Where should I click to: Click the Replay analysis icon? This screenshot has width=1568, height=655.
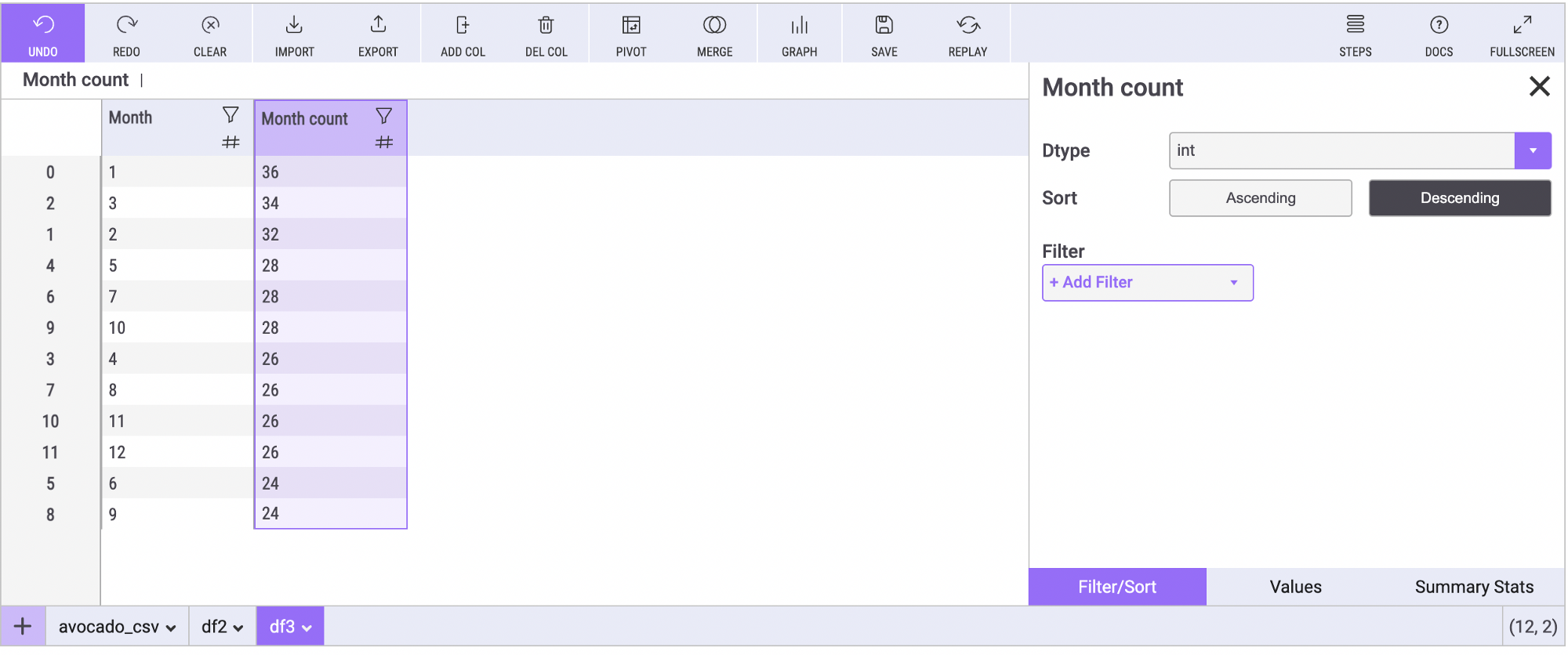tap(967, 26)
